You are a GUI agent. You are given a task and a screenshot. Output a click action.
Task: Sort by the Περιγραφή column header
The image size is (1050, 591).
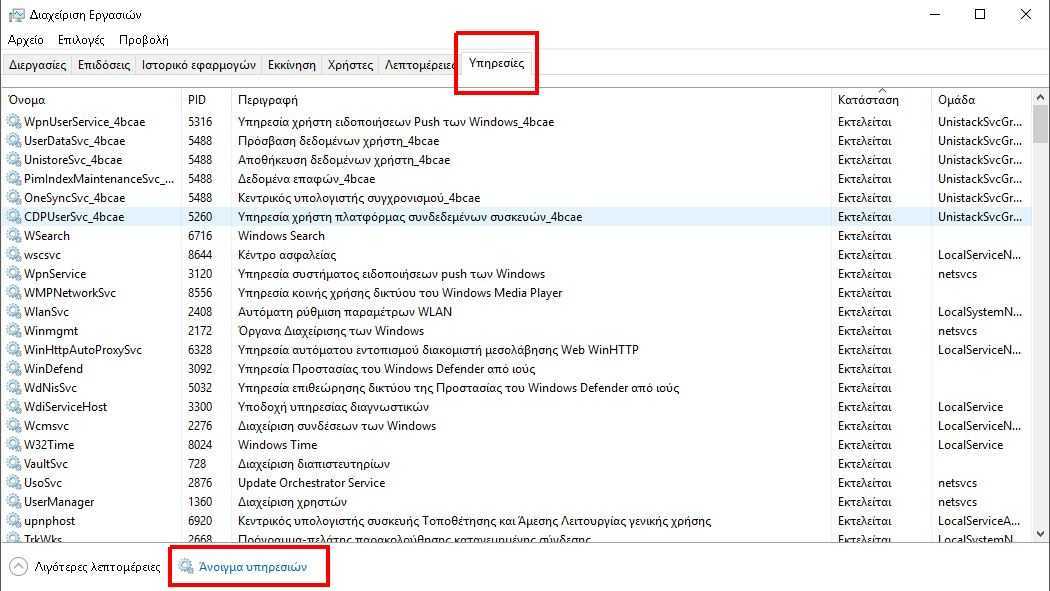(x=531, y=100)
